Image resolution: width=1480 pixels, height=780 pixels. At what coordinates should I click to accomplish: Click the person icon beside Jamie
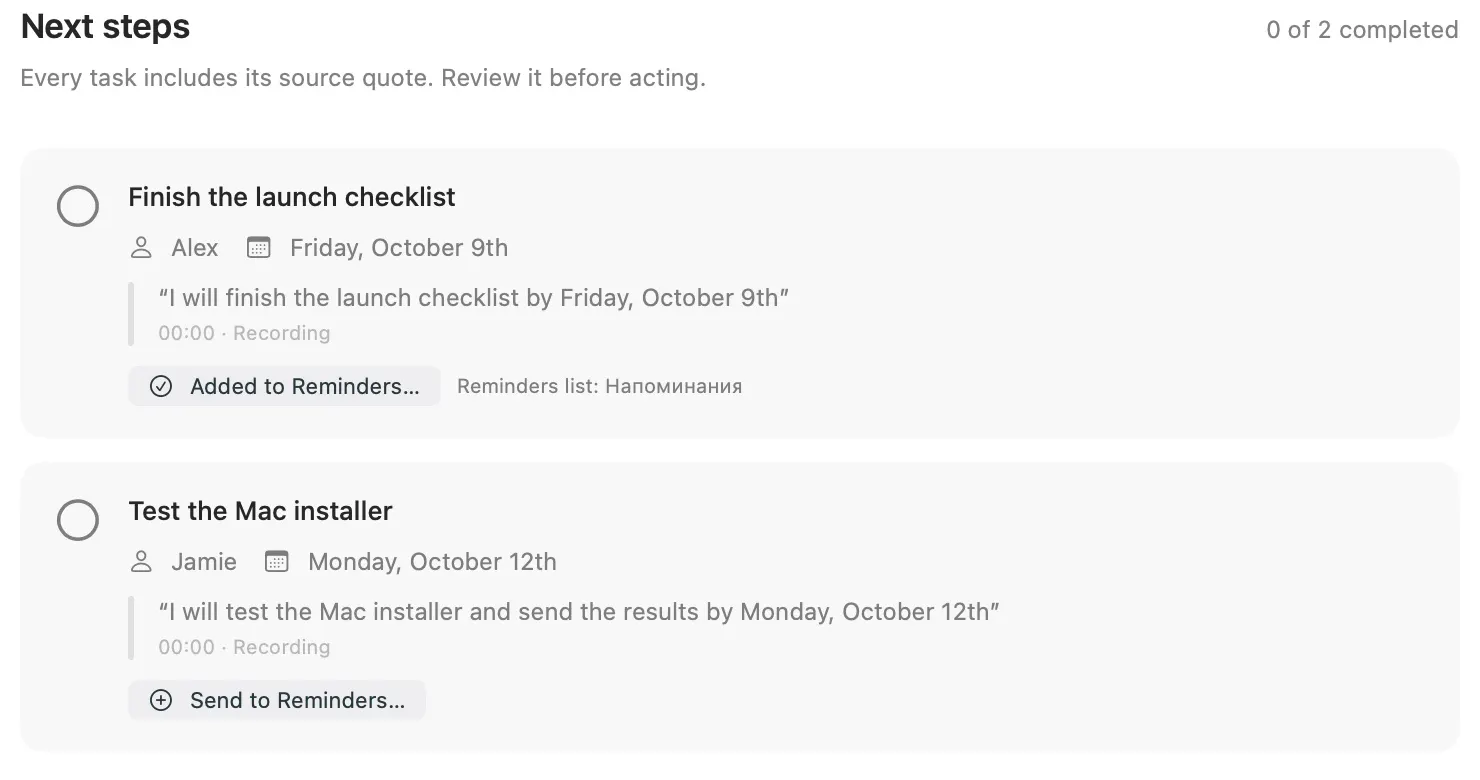tap(142, 562)
